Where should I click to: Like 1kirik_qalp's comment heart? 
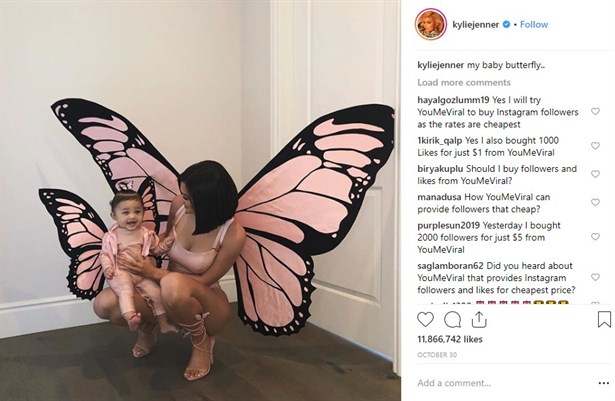coord(595,146)
